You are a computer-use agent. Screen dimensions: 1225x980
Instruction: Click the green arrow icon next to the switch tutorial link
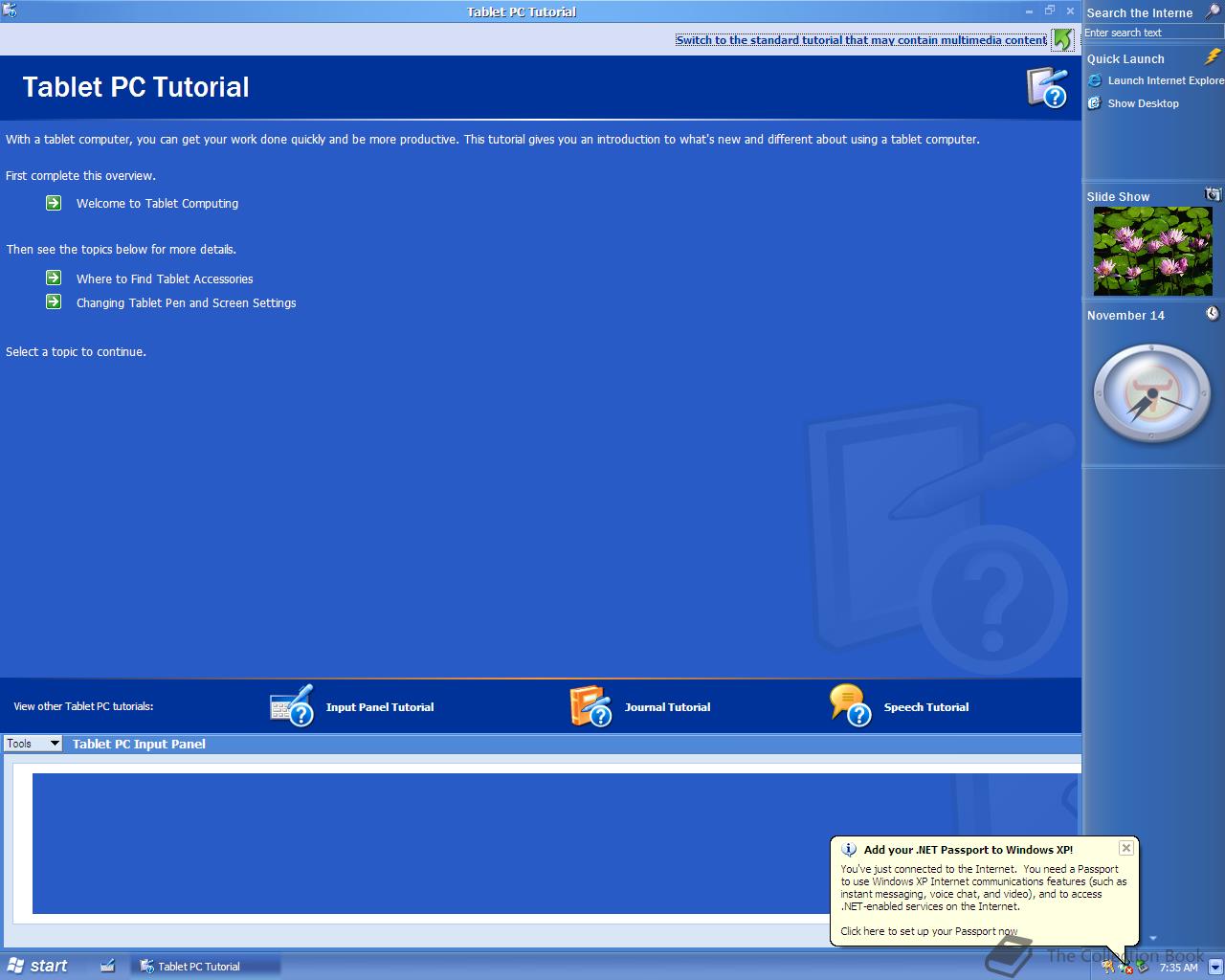(1062, 39)
